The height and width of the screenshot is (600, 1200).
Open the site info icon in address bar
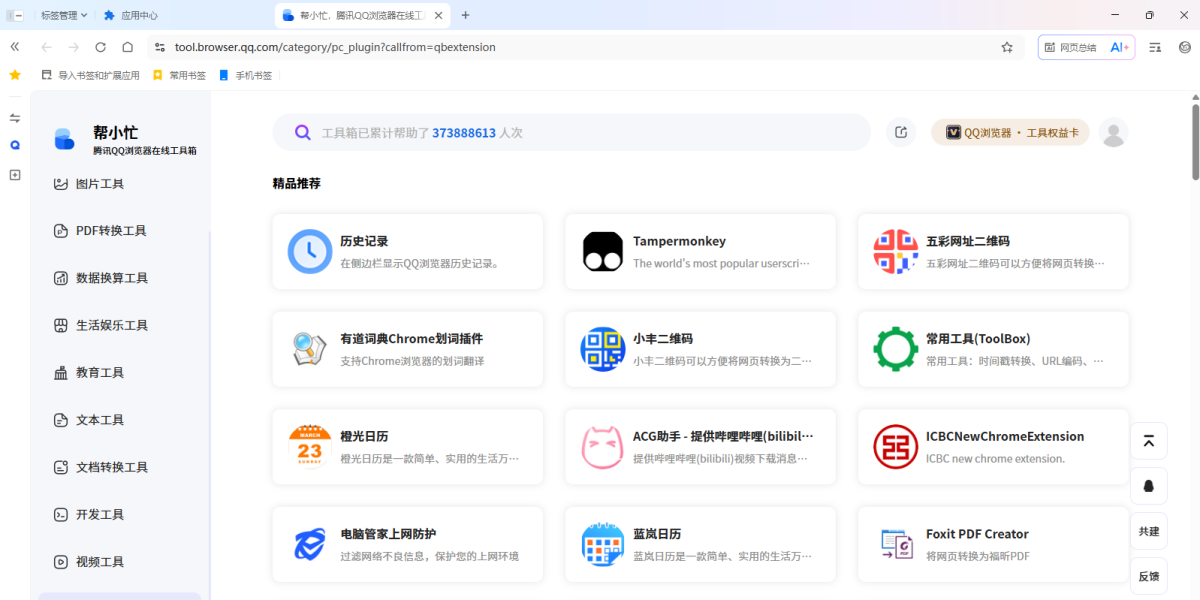159,47
